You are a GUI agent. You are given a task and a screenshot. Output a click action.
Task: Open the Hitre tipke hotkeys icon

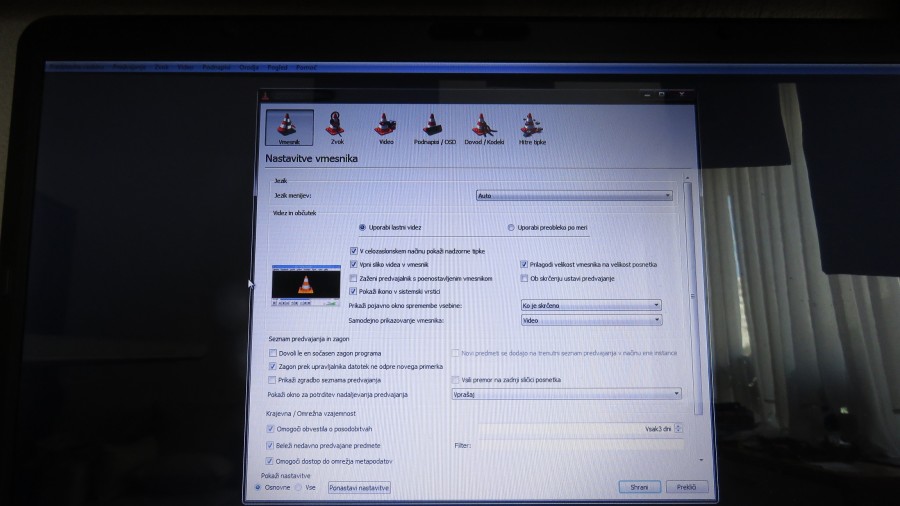point(532,127)
